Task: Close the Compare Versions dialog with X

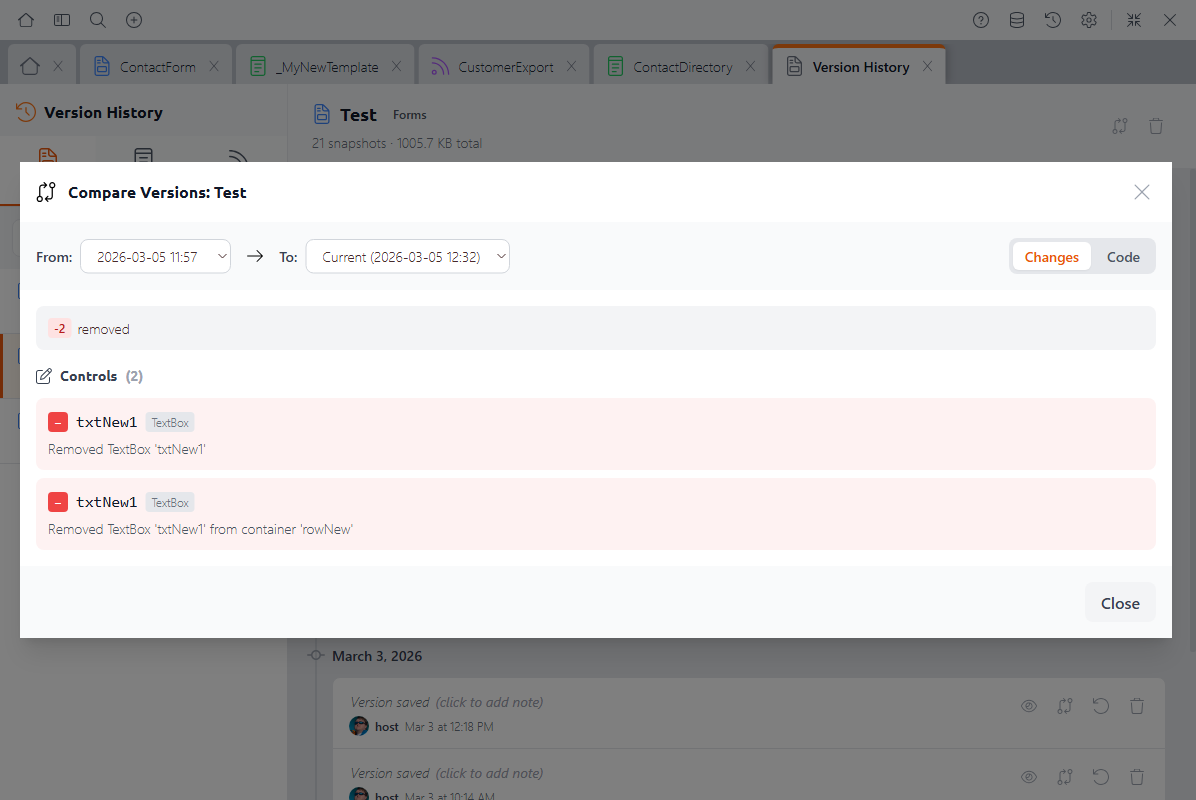Action: (x=1142, y=192)
